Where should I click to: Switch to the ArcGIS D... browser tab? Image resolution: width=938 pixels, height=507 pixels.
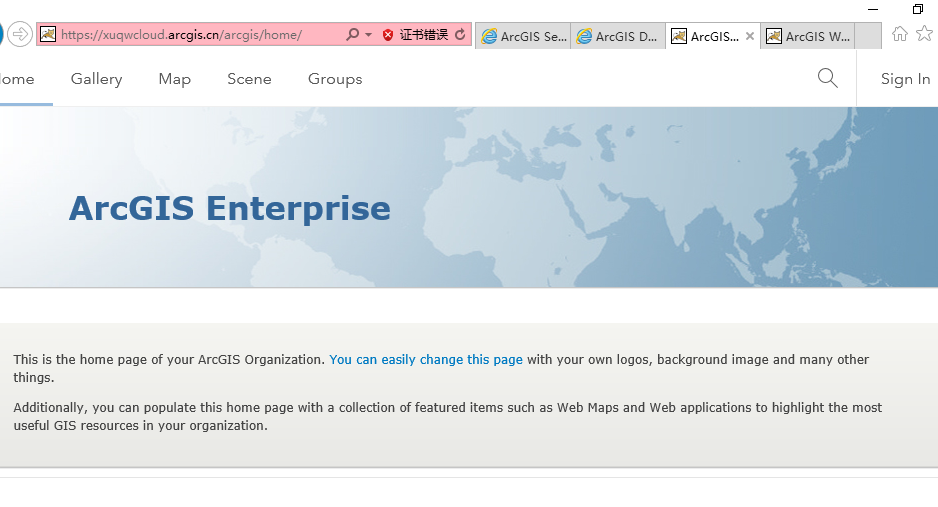click(x=618, y=36)
